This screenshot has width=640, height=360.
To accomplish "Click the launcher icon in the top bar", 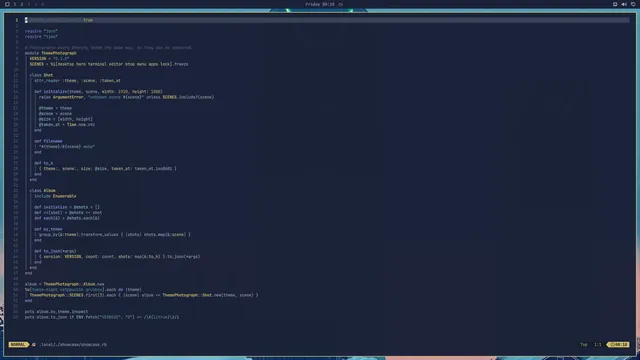I will click(7, 4).
